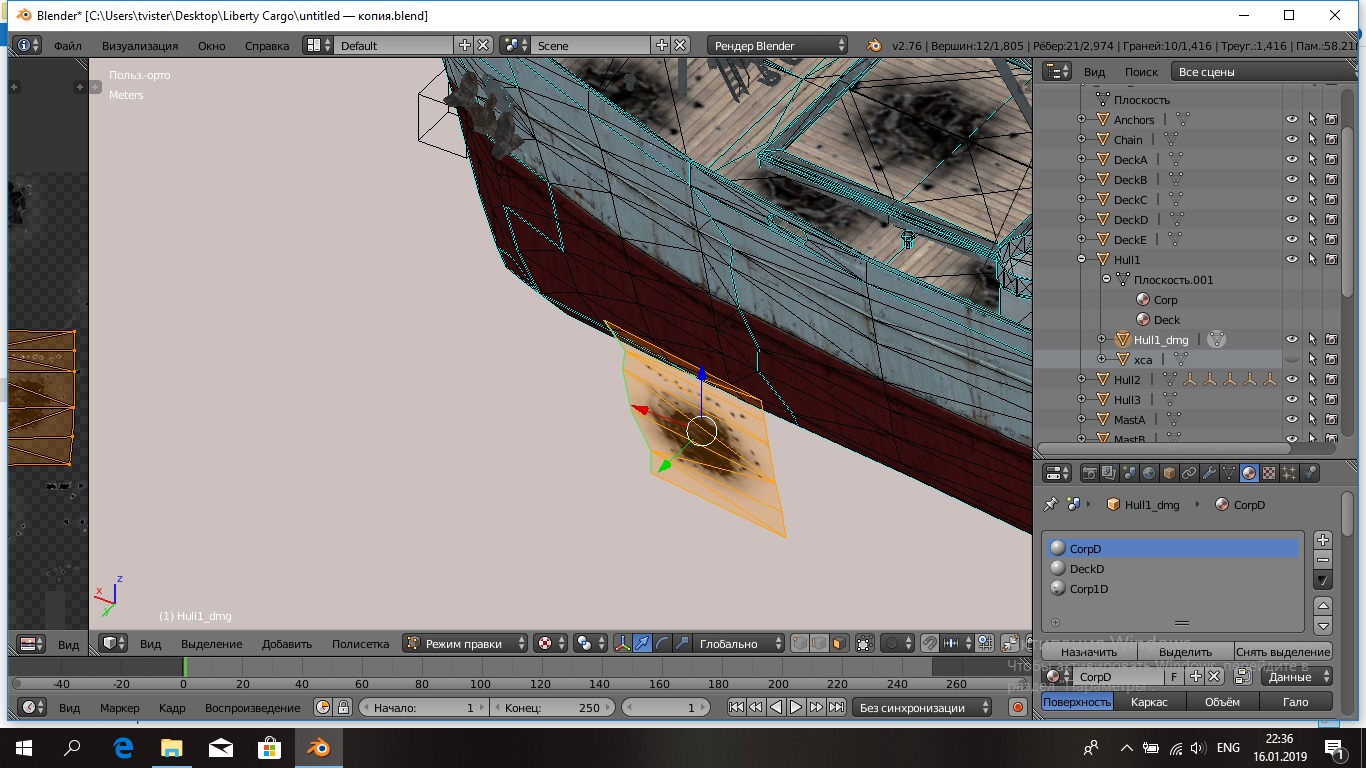Collapse the Hull1 tree node
This screenshot has height=768, width=1366.
[1081, 260]
